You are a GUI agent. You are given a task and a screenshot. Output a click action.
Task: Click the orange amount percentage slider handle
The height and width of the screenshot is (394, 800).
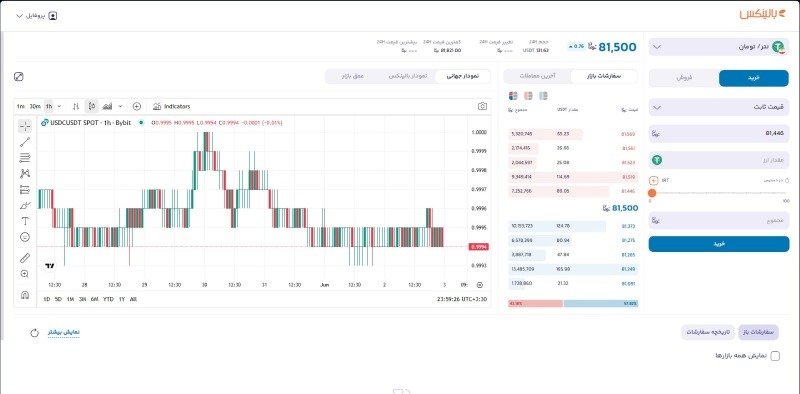coord(652,193)
